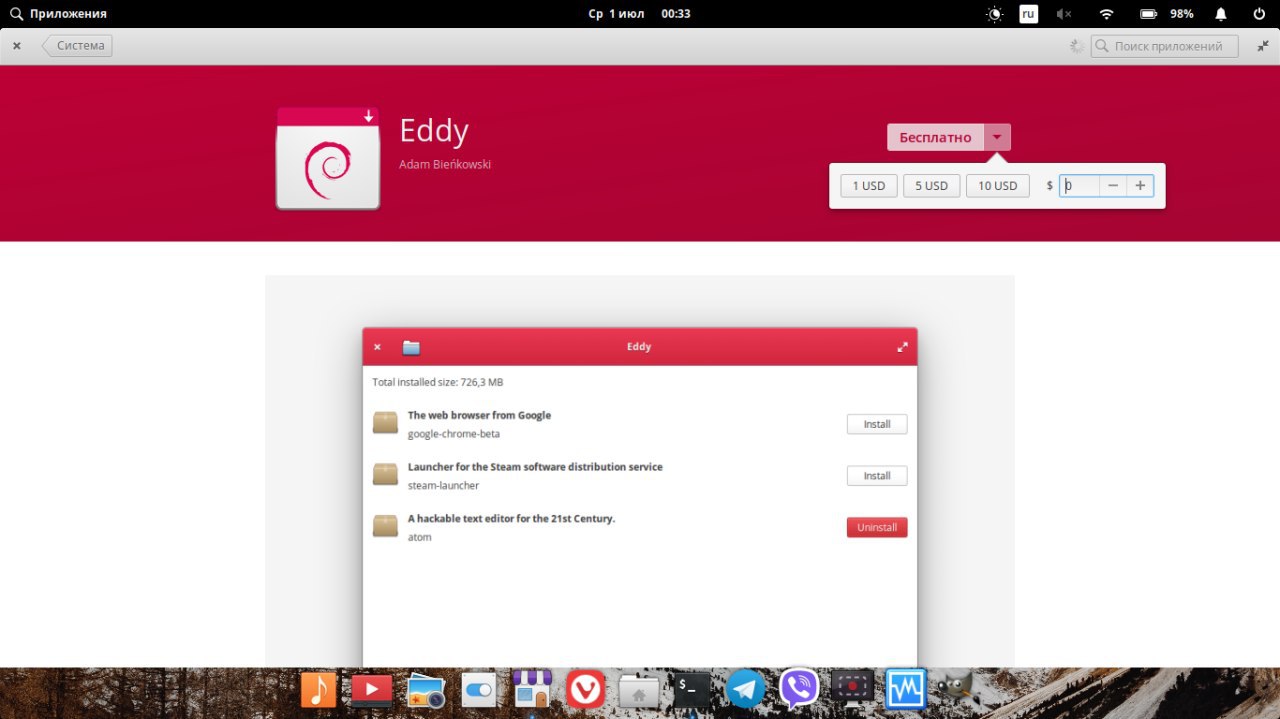Click google-chrome-beta package icon in screenshot
The height and width of the screenshot is (719, 1280).
[385, 423]
